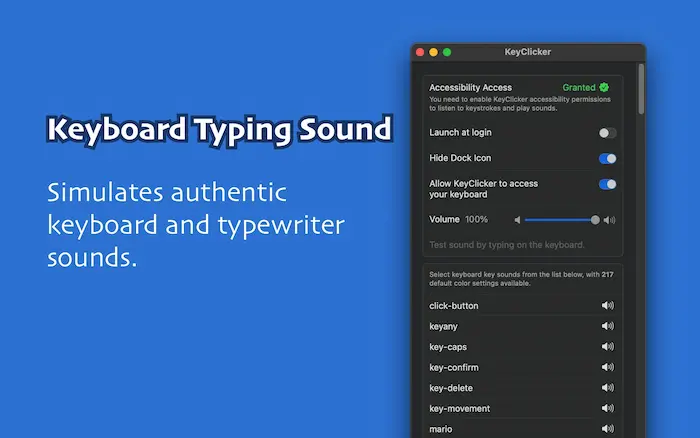Click the green zoom window button
Screen dimensions: 700x438
tap(447, 52)
